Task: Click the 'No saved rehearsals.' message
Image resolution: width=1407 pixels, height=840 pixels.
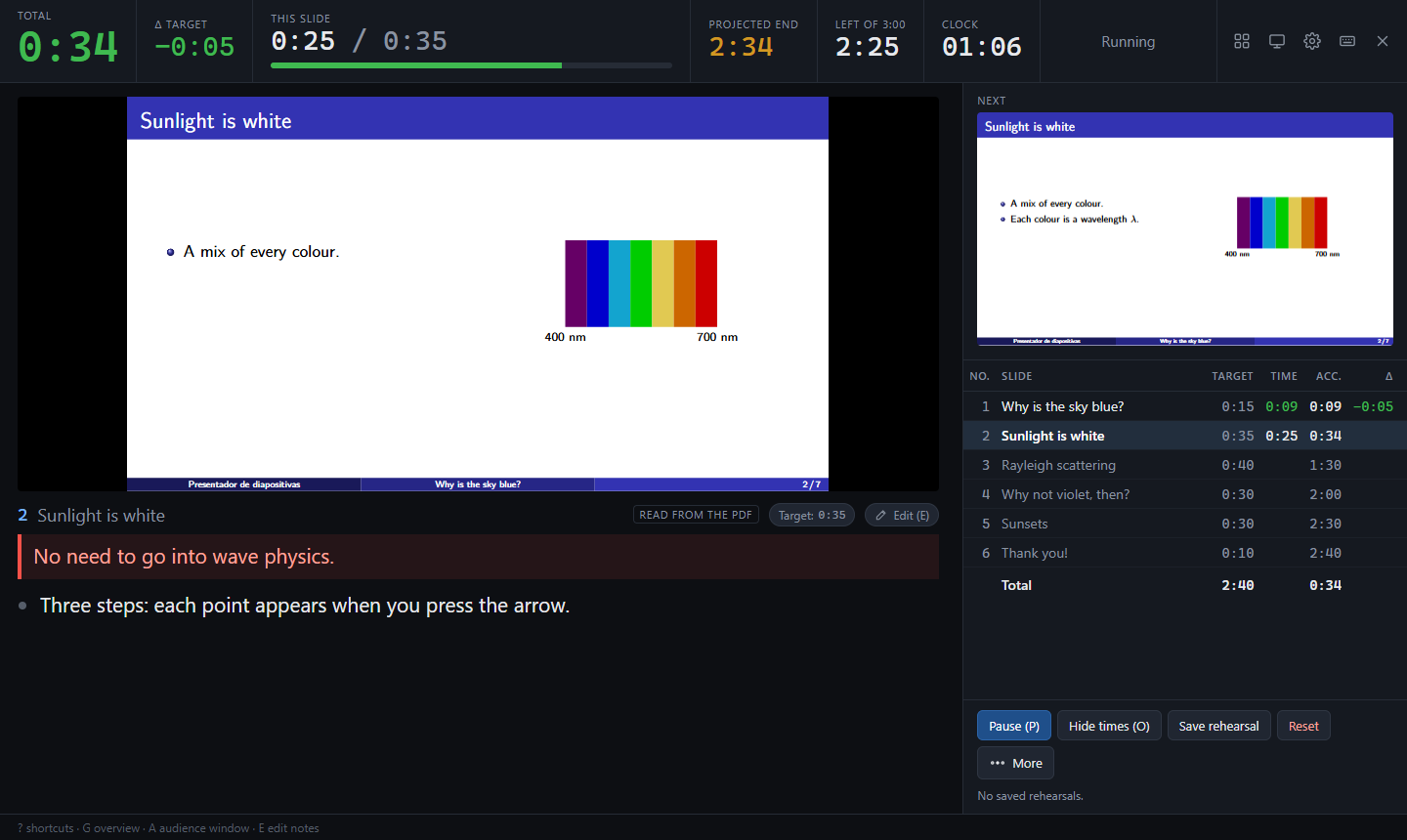Action: tap(1030, 796)
